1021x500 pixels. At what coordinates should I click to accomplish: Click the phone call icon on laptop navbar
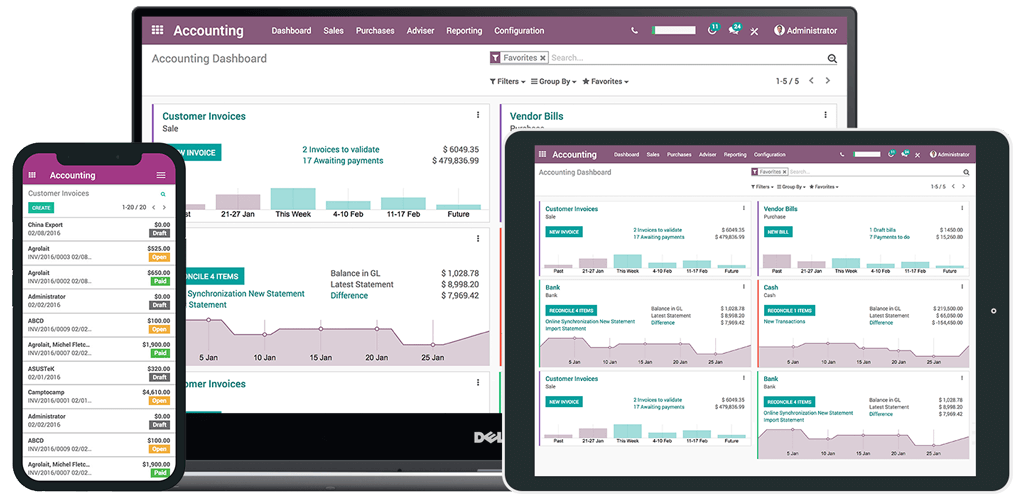click(634, 31)
